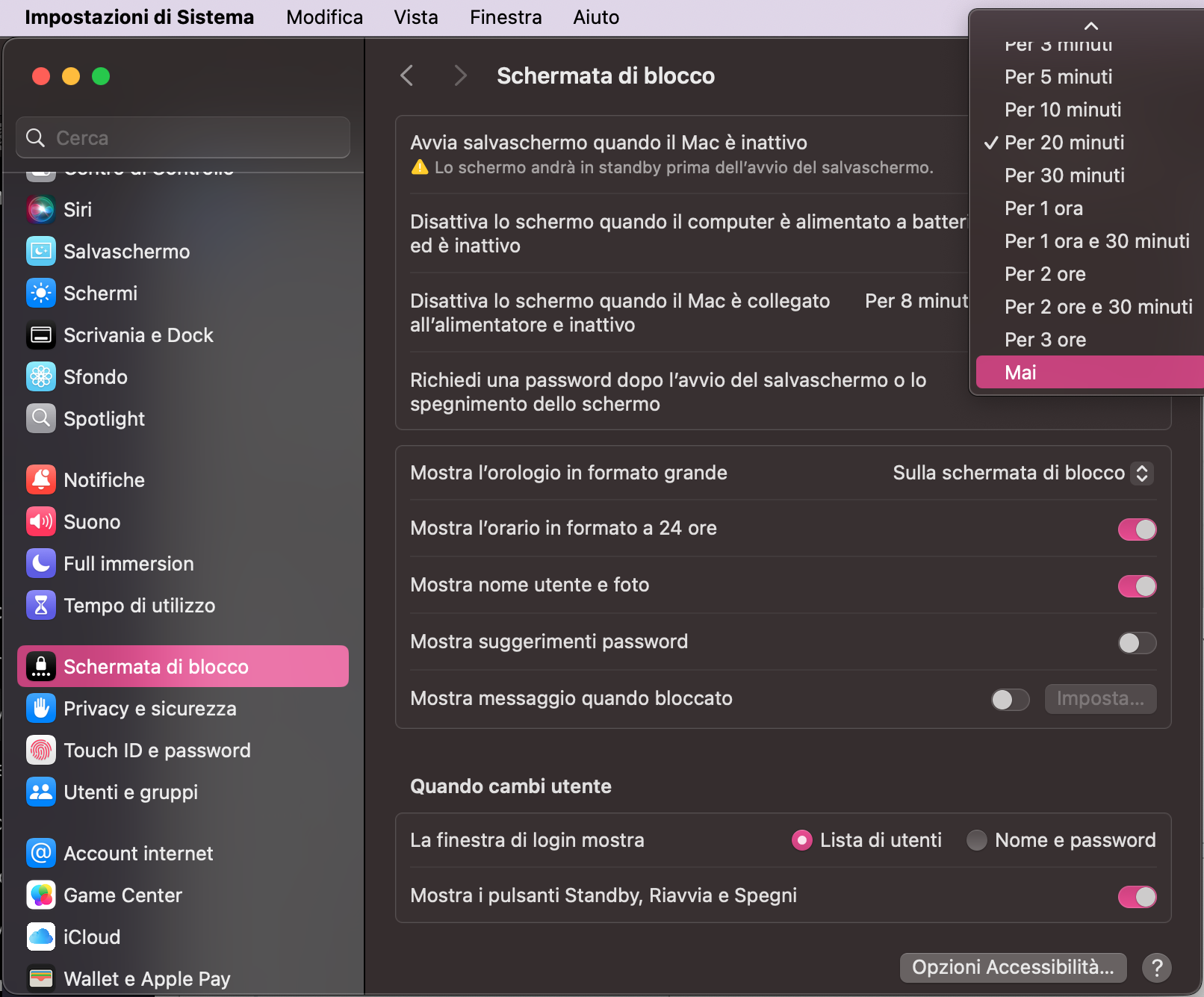
Task: Click the Cerca search field
Action: 183,137
